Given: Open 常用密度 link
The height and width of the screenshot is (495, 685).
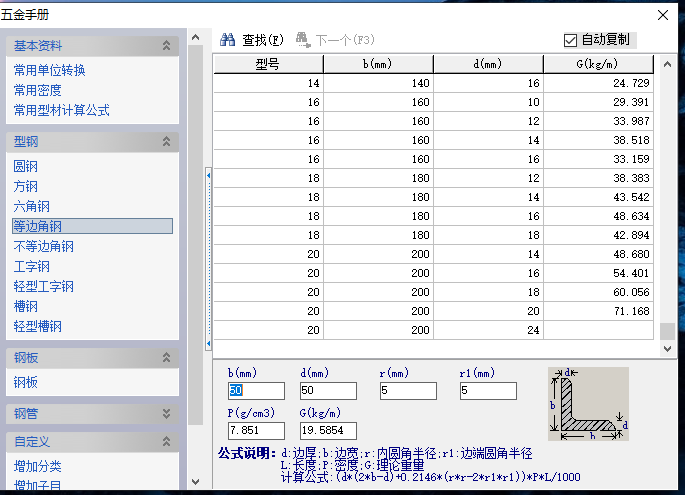Looking at the screenshot, I should click(38, 90).
